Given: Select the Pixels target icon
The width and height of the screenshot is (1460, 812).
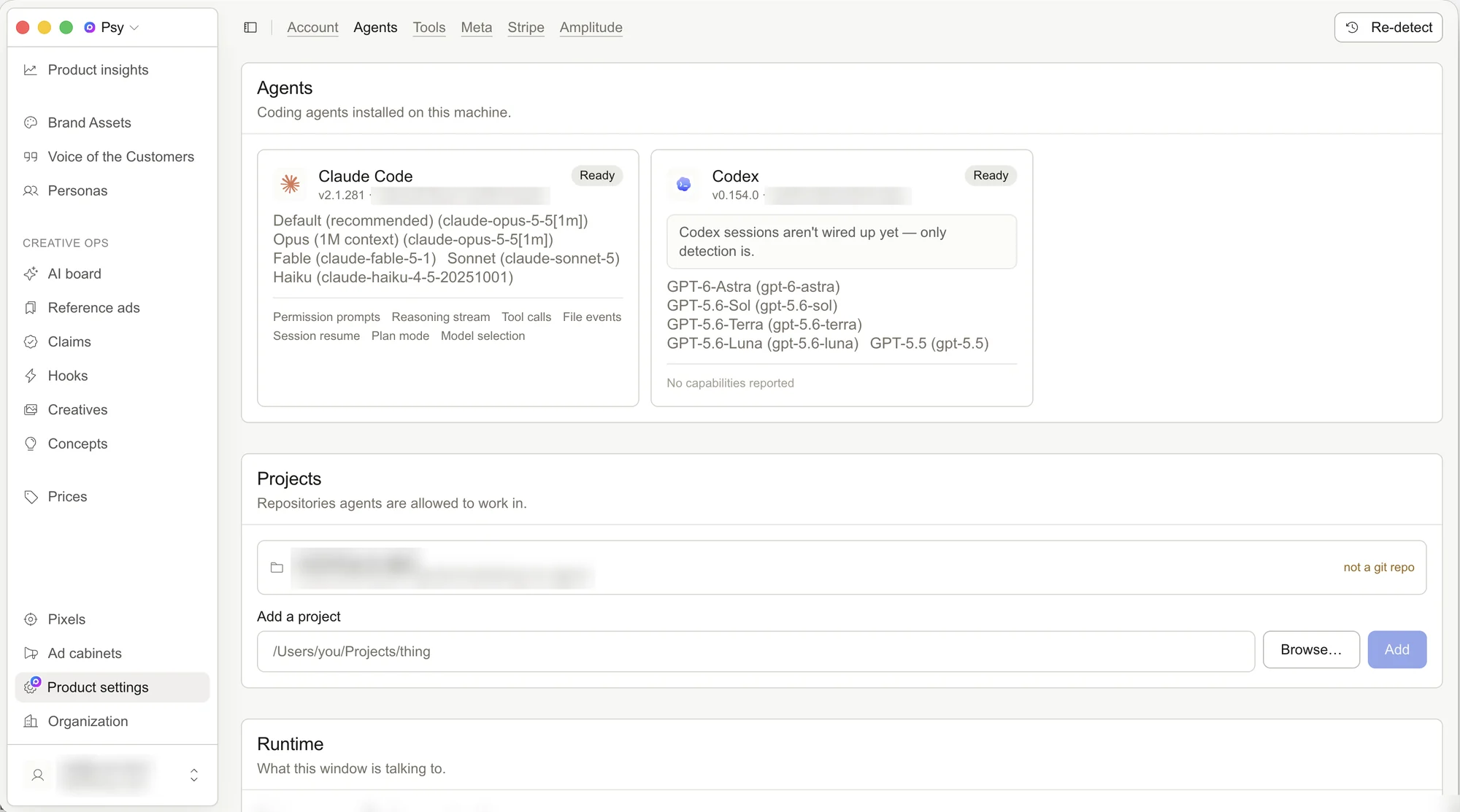Looking at the screenshot, I should point(31,619).
